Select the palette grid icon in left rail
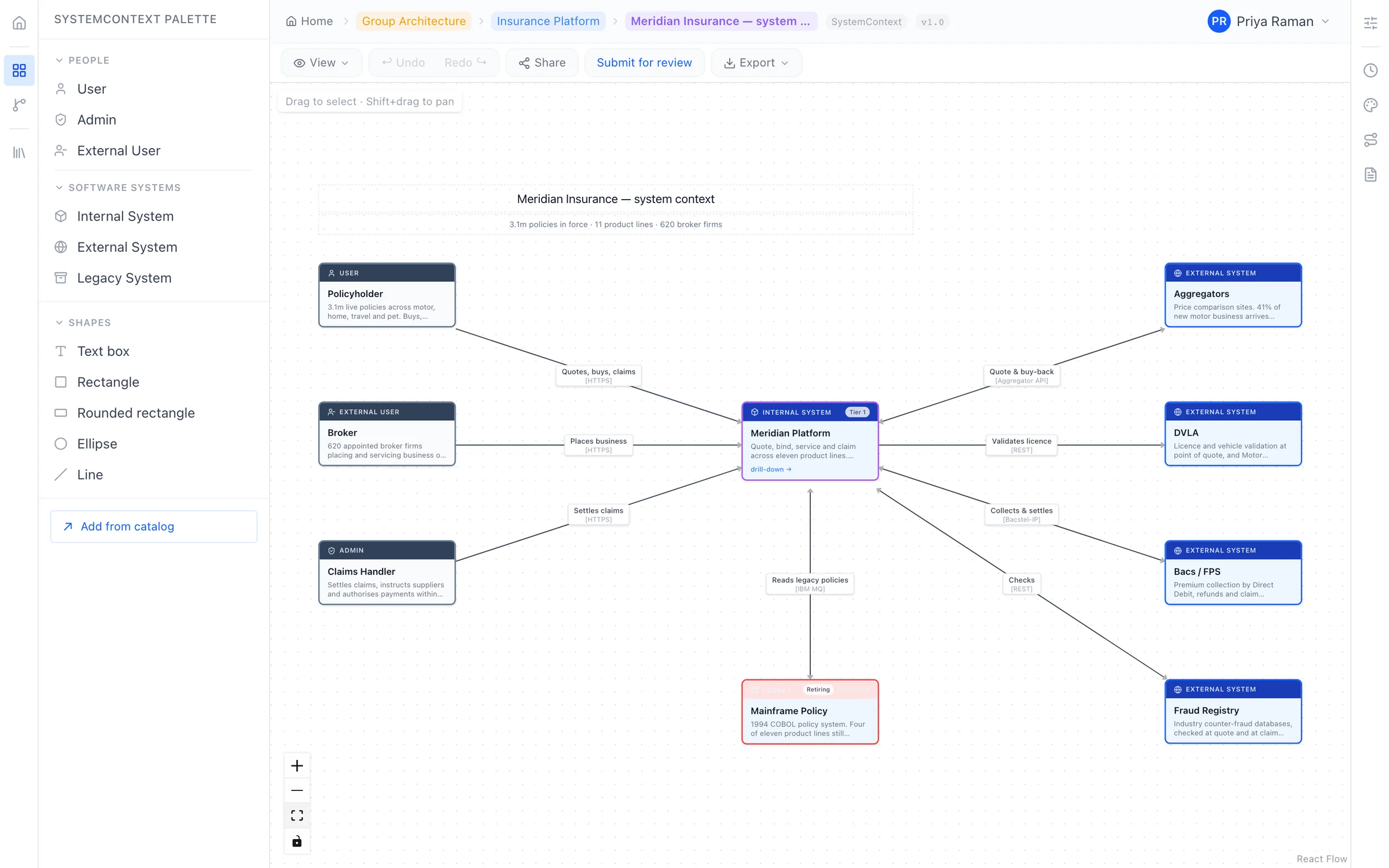 (19, 70)
